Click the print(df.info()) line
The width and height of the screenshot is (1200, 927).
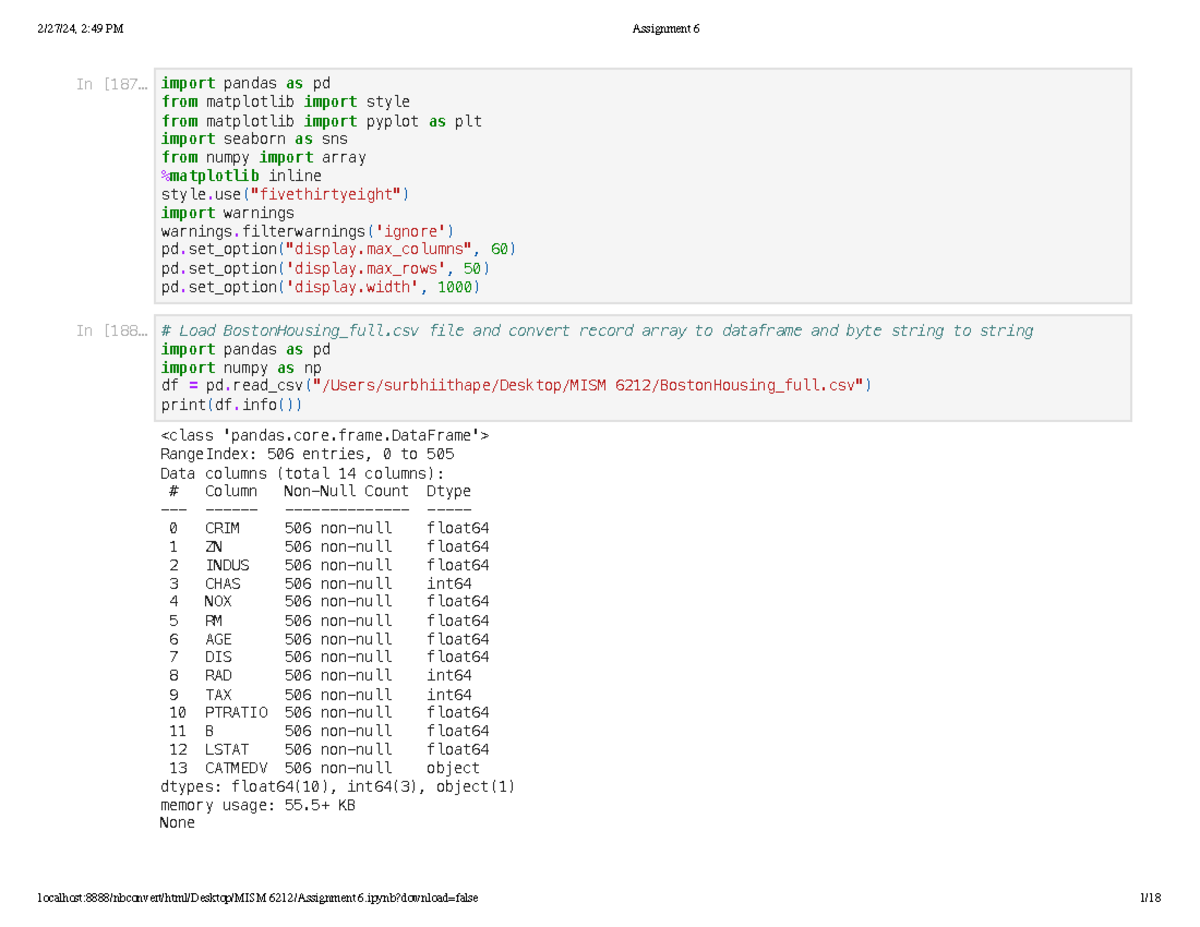coord(230,405)
